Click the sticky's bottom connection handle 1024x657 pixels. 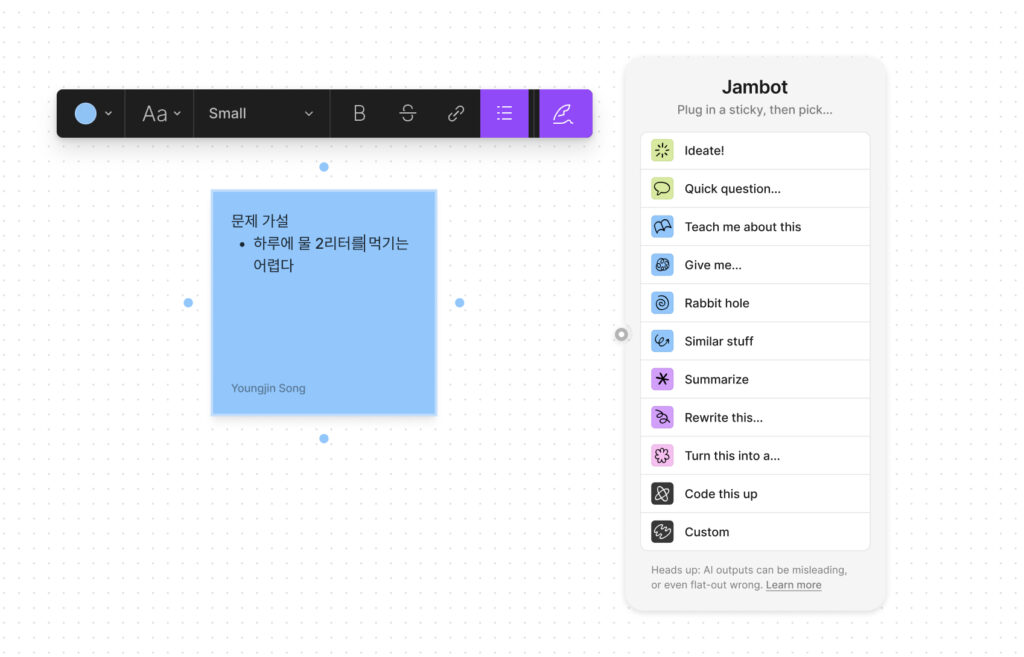(x=324, y=439)
